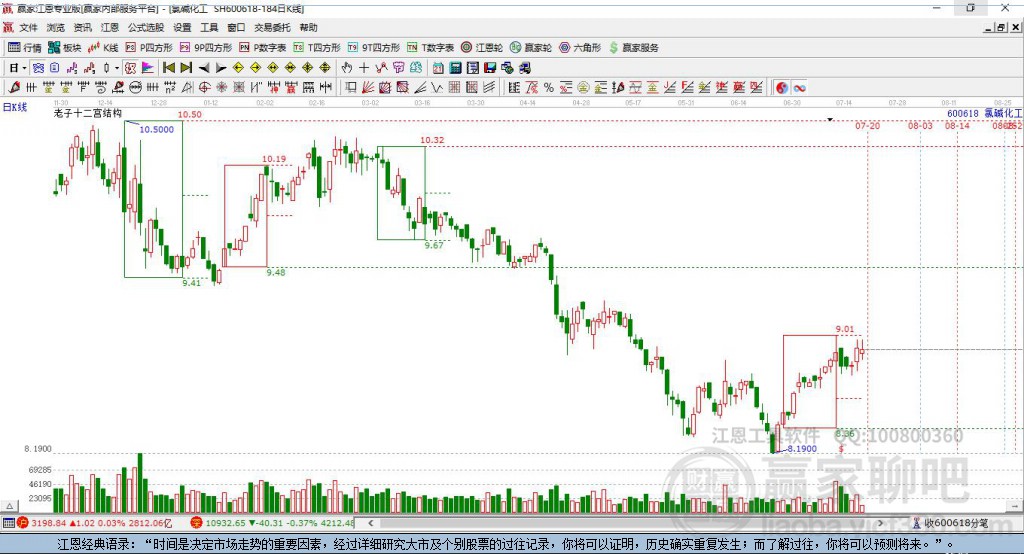
Task: Open the 帮助 menu
Action: [x=308, y=27]
